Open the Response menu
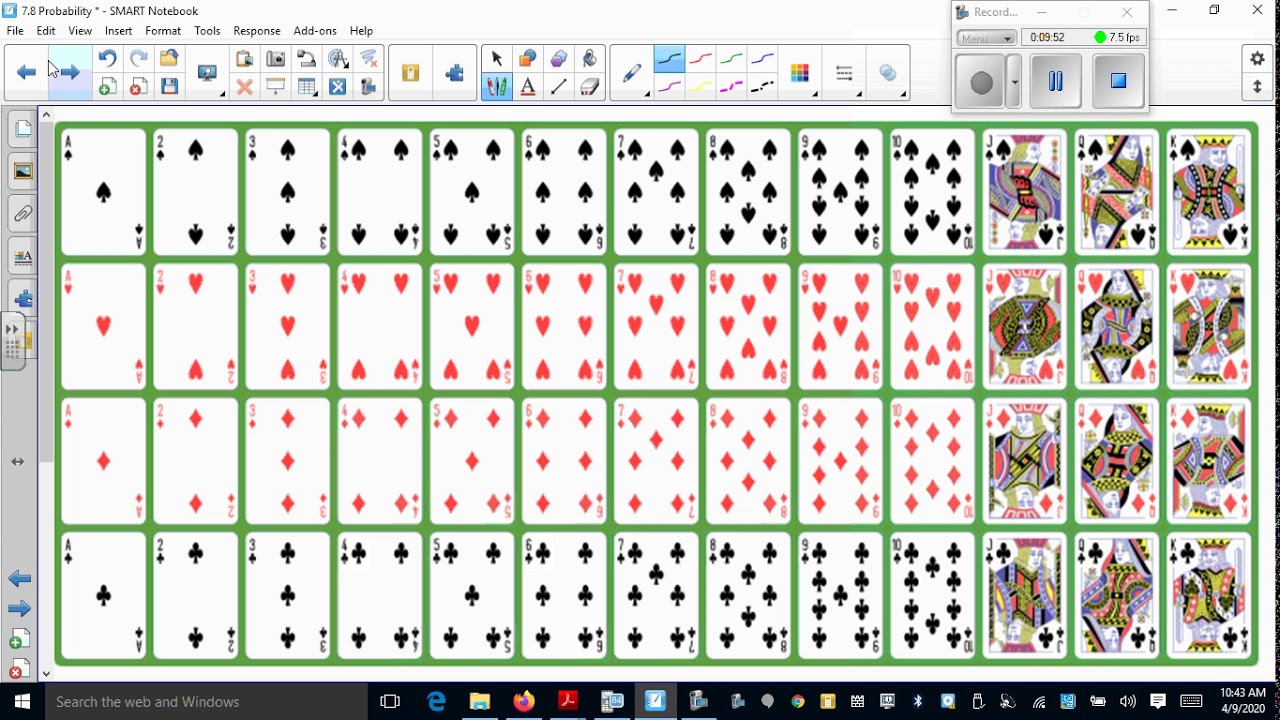This screenshot has height=720, width=1280. click(257, 31)
